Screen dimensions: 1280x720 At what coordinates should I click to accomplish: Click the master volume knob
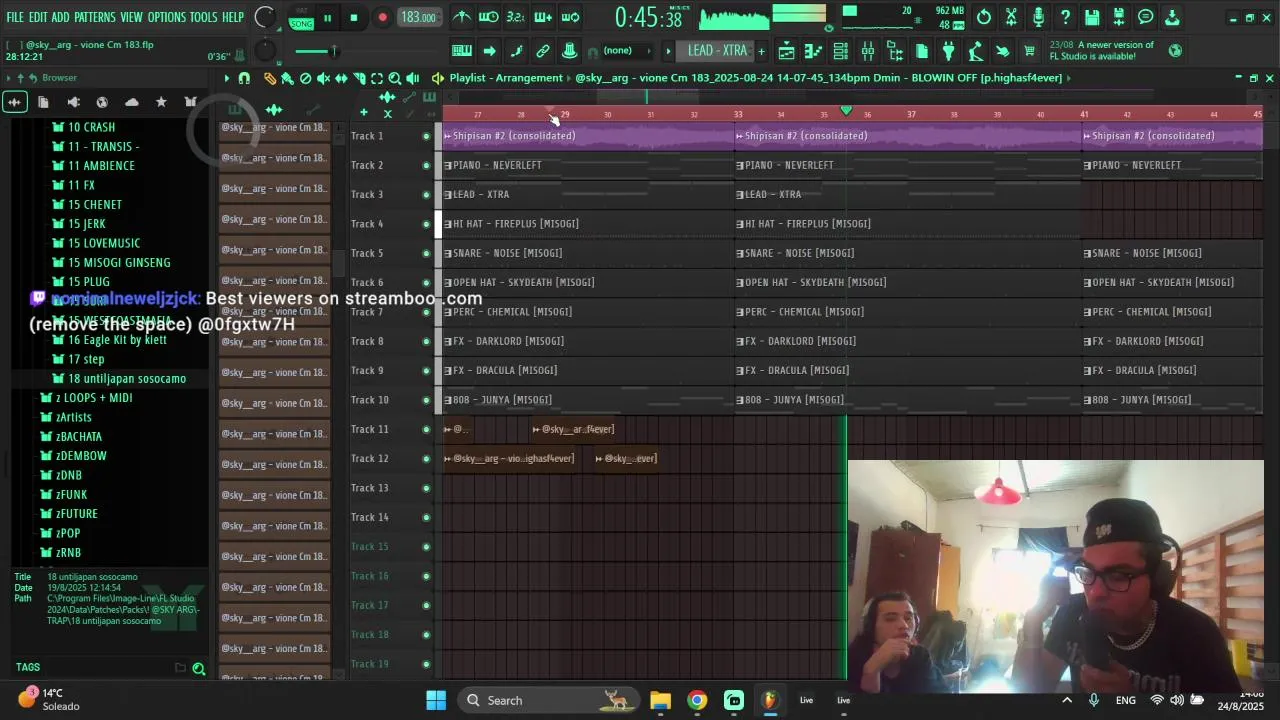[x=264, y=17]
